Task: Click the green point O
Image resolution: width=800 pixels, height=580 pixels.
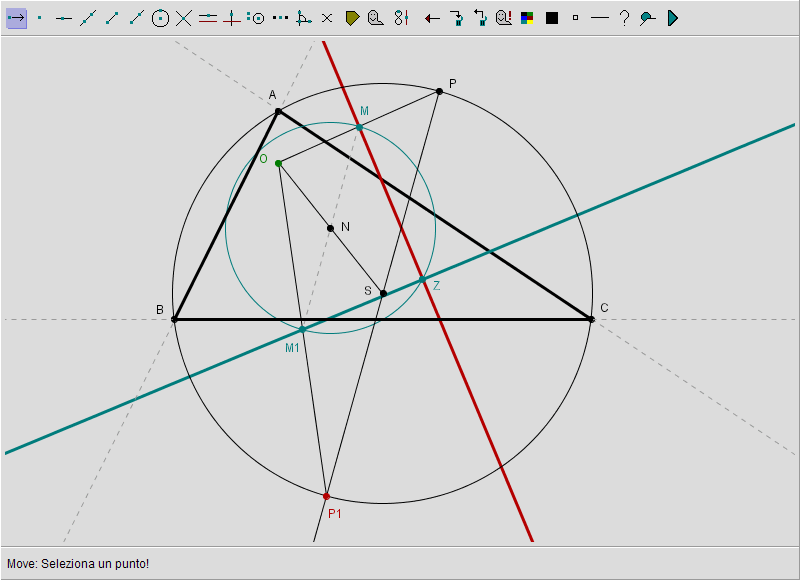Action: pyautogui.click(x=278, y=163)
